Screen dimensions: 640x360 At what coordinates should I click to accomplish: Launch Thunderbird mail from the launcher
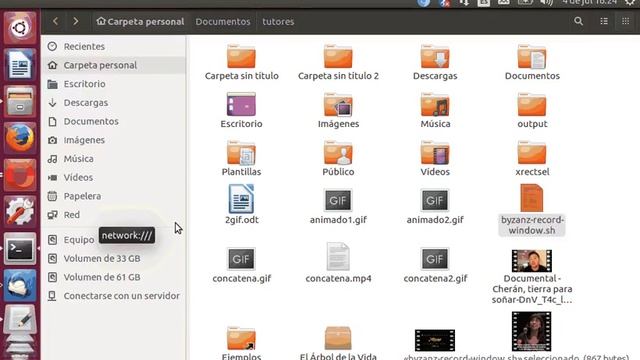(x=20, y=285)
